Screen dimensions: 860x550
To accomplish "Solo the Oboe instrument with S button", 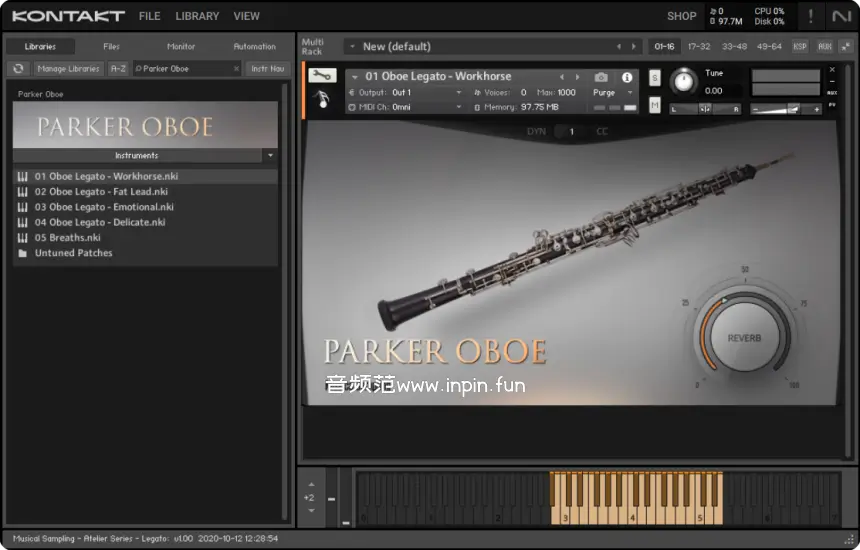I will tap(655, 78).
